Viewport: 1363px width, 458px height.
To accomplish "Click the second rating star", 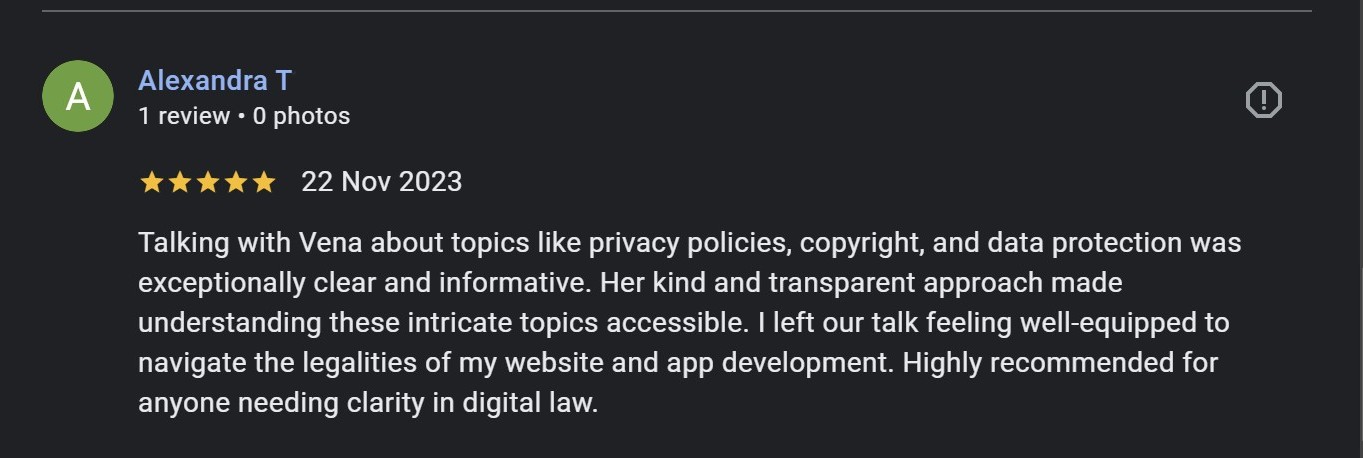I will (x=180, y=182).
